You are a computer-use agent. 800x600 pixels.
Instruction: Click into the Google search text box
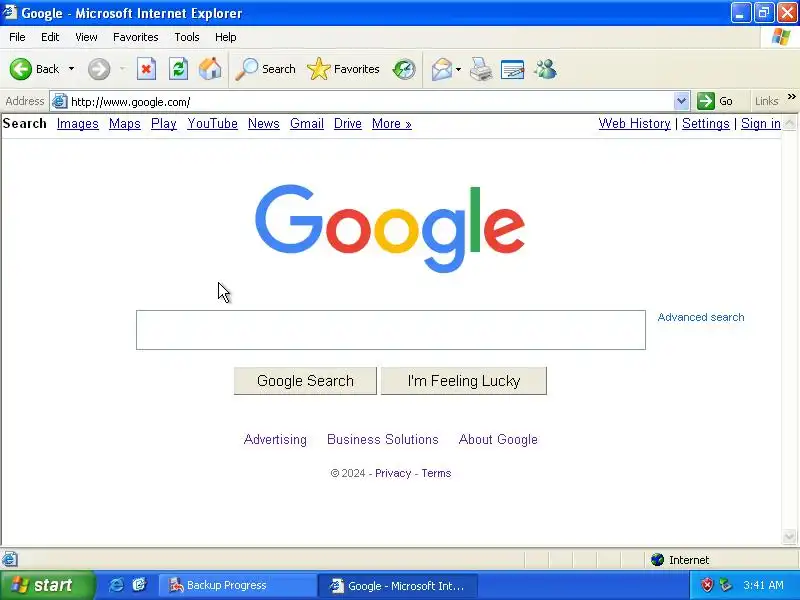391,330
